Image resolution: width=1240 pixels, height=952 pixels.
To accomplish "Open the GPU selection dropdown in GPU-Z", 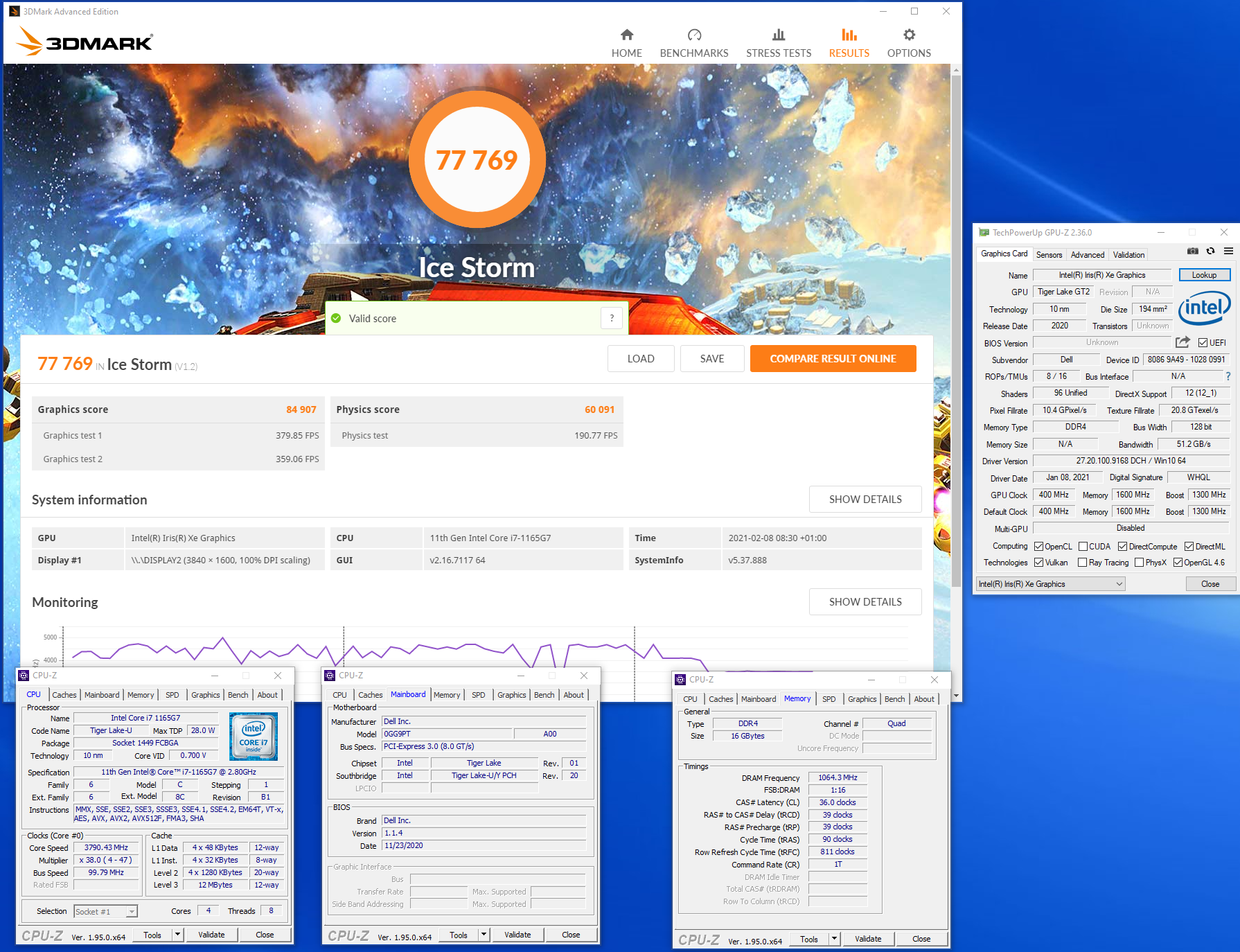I will (1050, 584).
